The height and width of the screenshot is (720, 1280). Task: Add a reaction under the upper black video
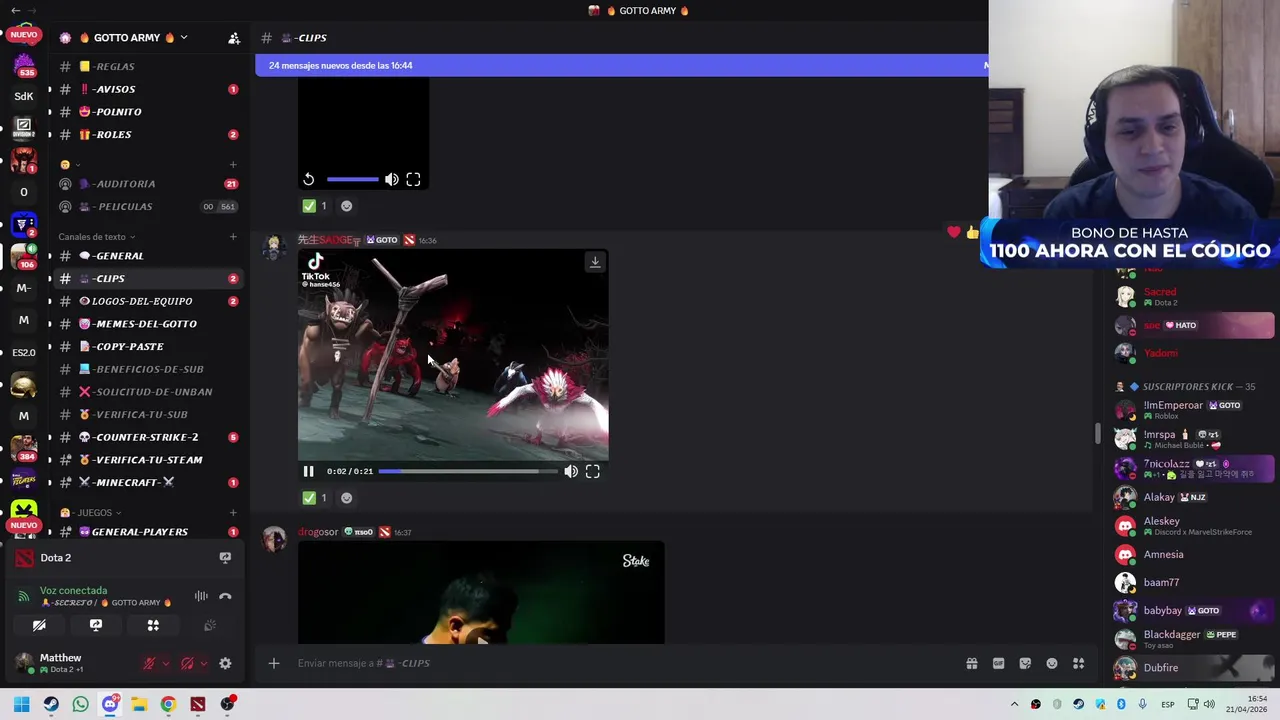(x=347, y=205)
